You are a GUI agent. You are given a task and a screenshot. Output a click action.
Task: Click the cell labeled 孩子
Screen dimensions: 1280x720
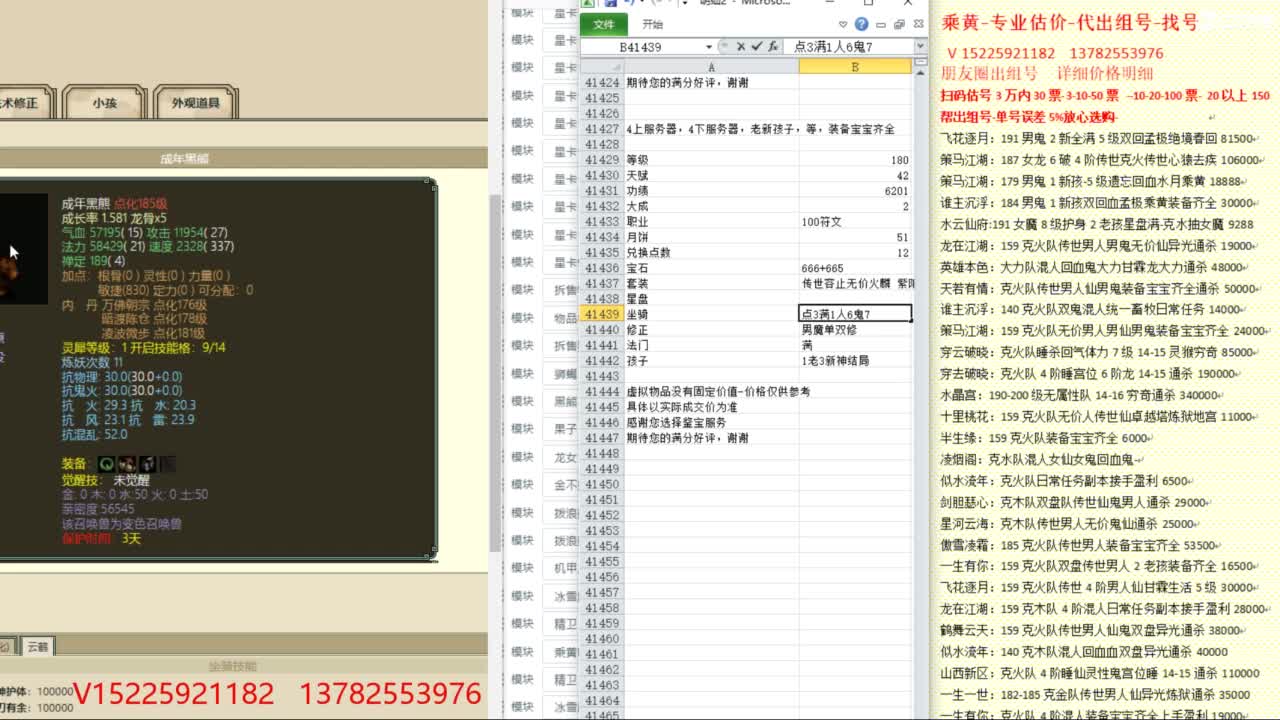(x=711, y=361)
